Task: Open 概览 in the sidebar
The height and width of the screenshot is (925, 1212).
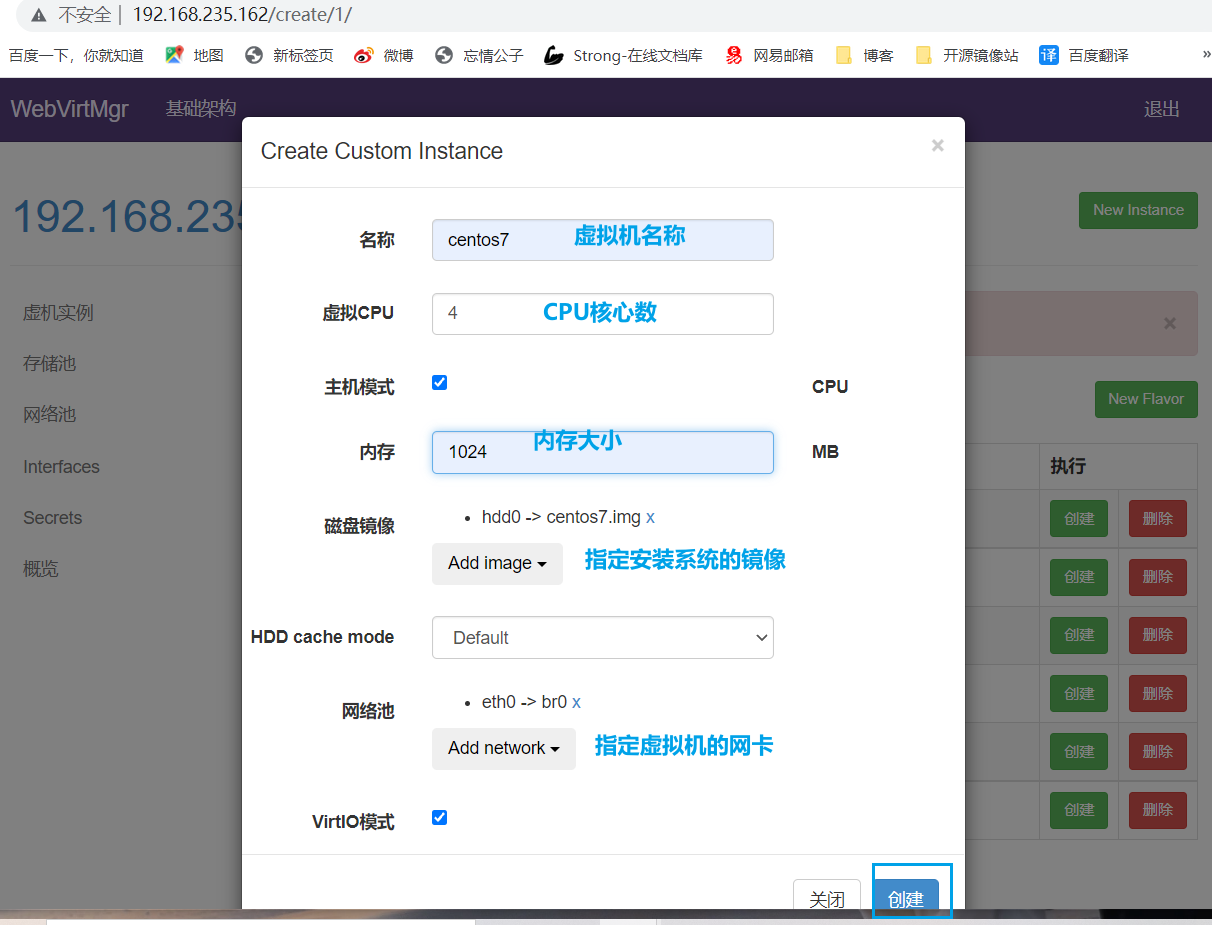Action: click(x=41, y=569)
